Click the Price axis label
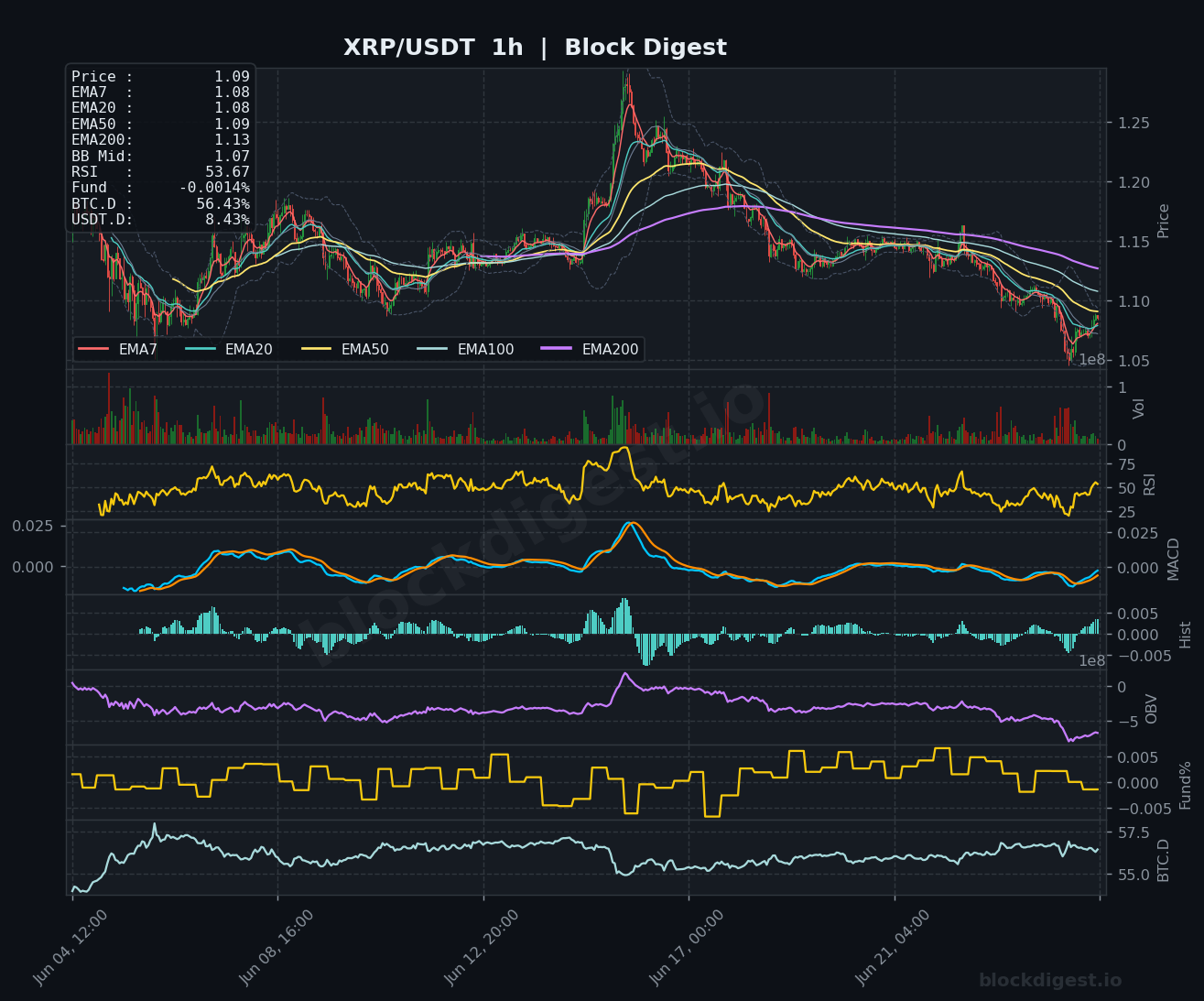 [1164, 221]
